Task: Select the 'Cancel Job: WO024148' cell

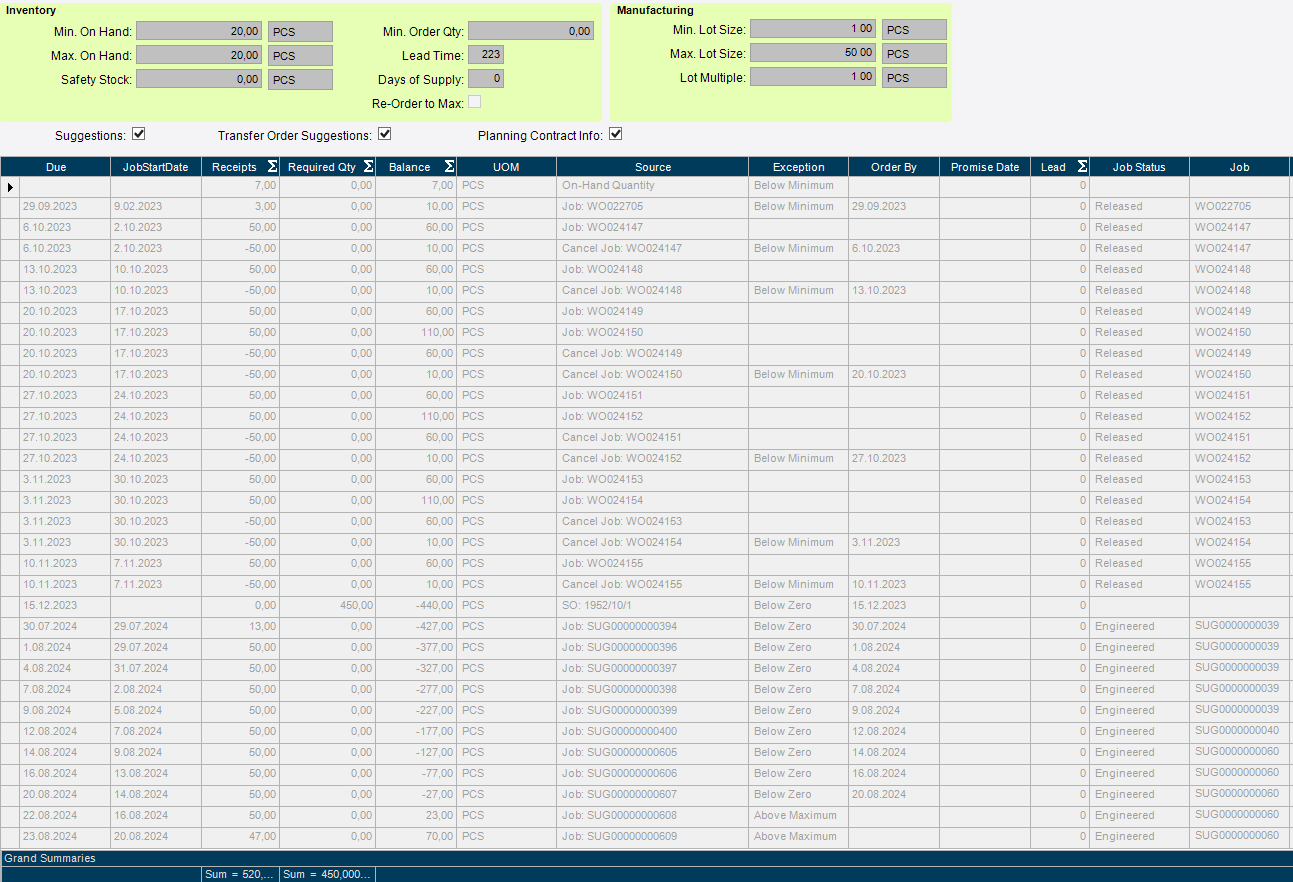Action: click(653, 291)
